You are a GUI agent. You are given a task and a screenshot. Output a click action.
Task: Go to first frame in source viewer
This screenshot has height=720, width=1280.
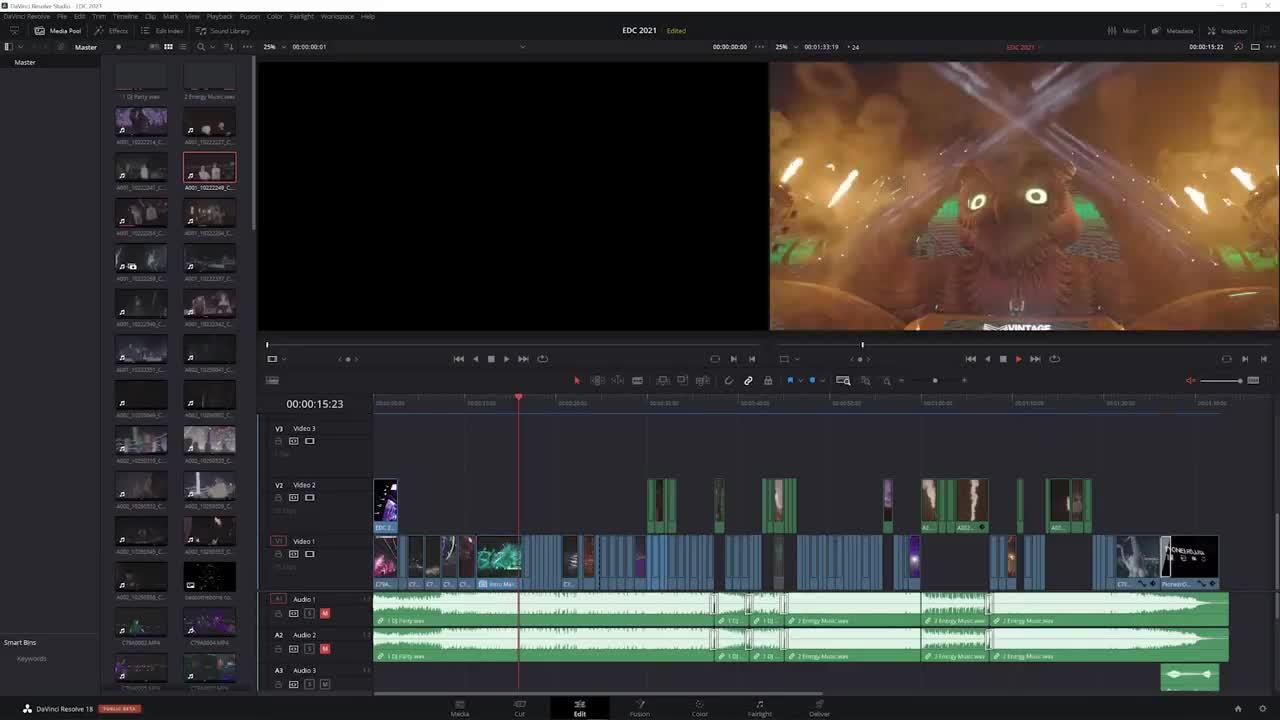458,359
